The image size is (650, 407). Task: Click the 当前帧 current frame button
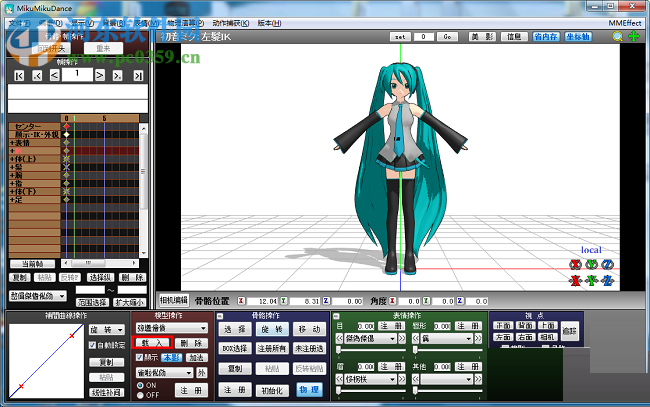point(33,264)
